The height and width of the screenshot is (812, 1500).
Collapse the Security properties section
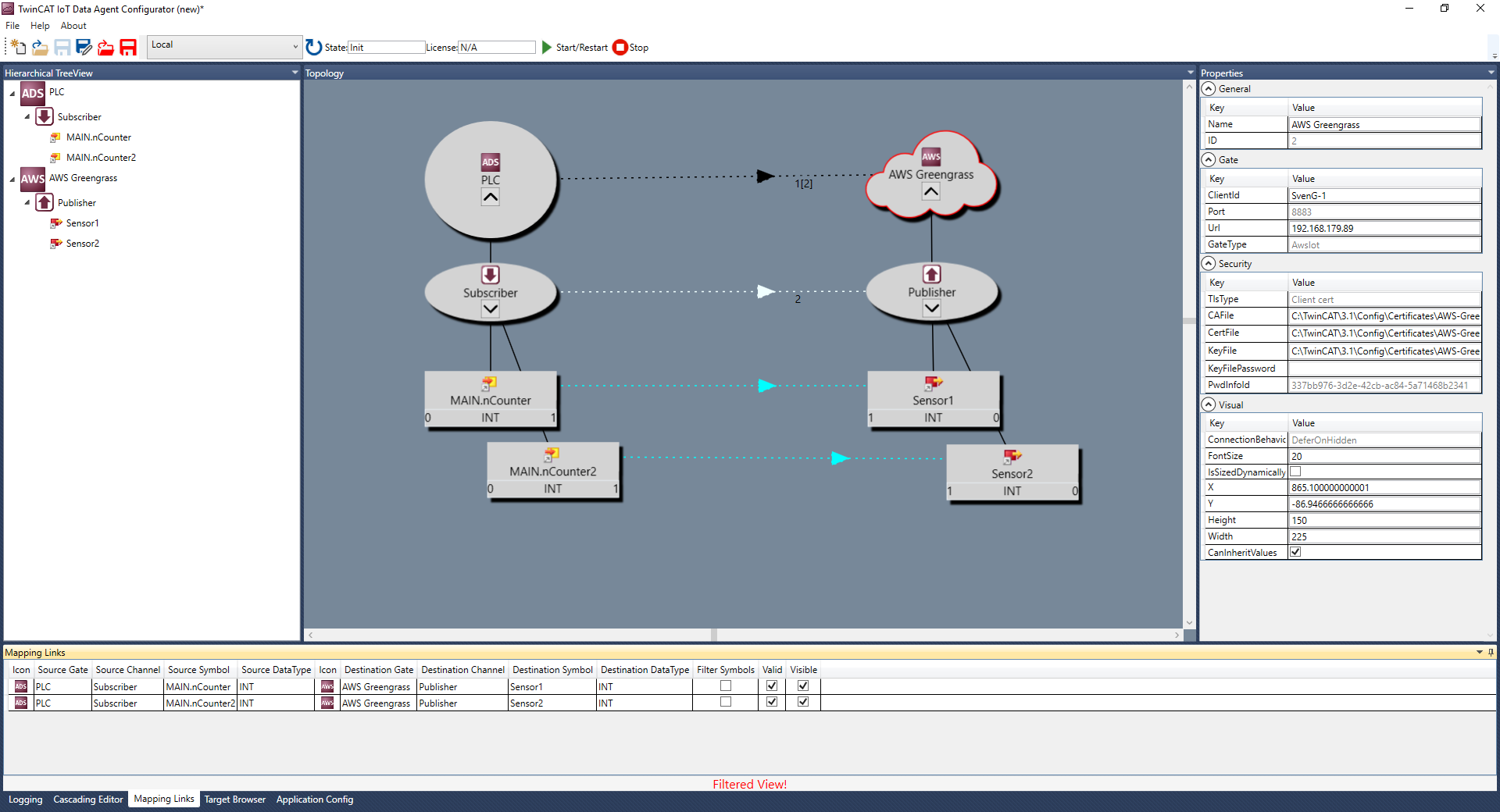click(x=1209, y=264)
